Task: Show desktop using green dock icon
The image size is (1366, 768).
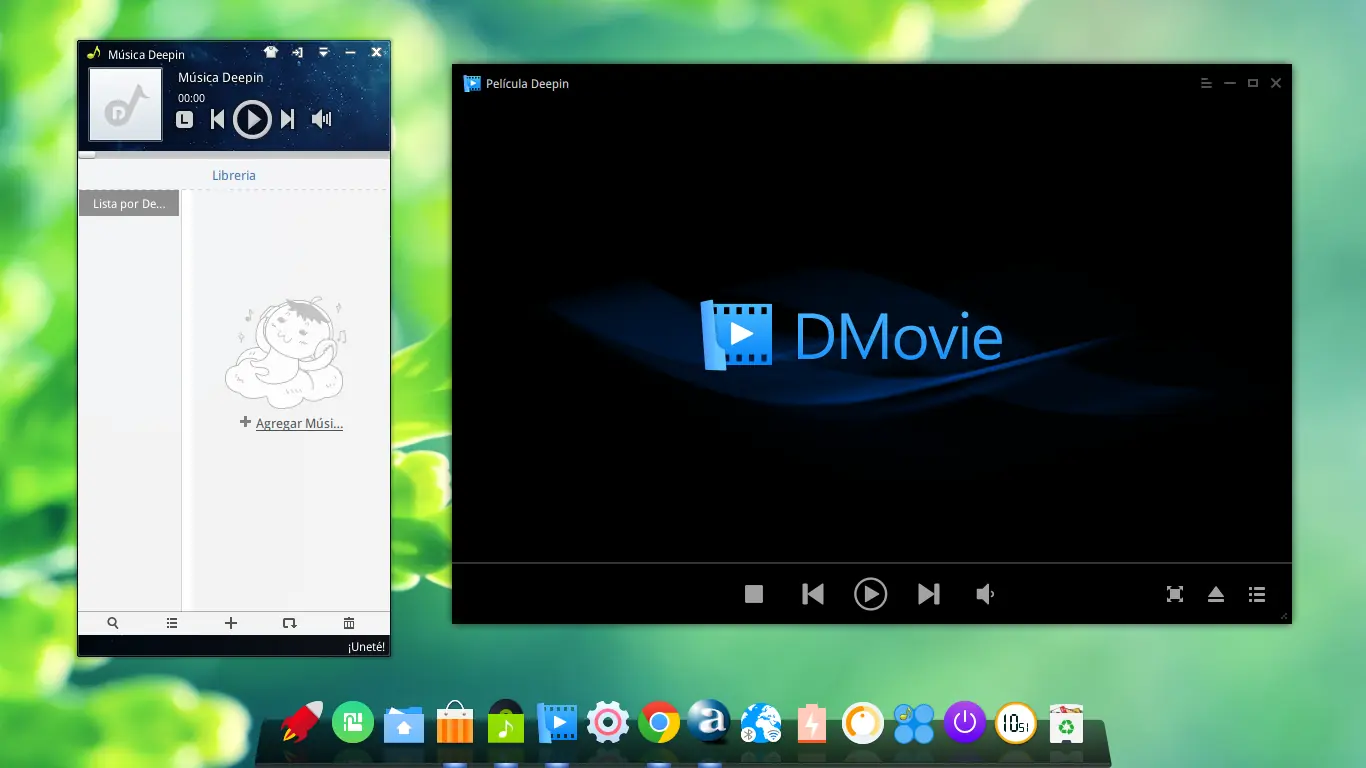Action: [x=353, y=722]
